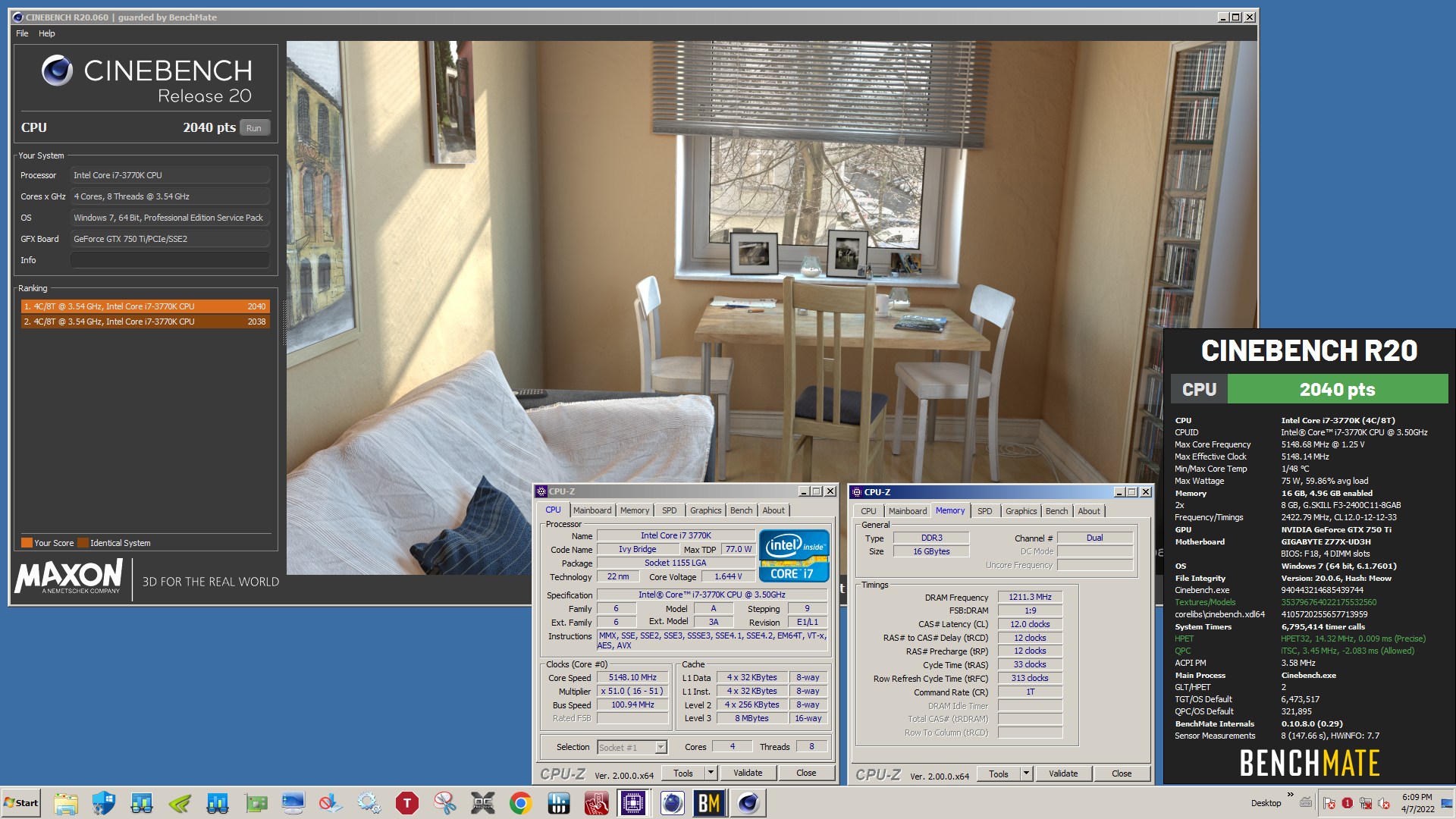Click the Action Center flag tray icon
The width and height of the screenshot is (1456, 819).
tap(1329, 803)
